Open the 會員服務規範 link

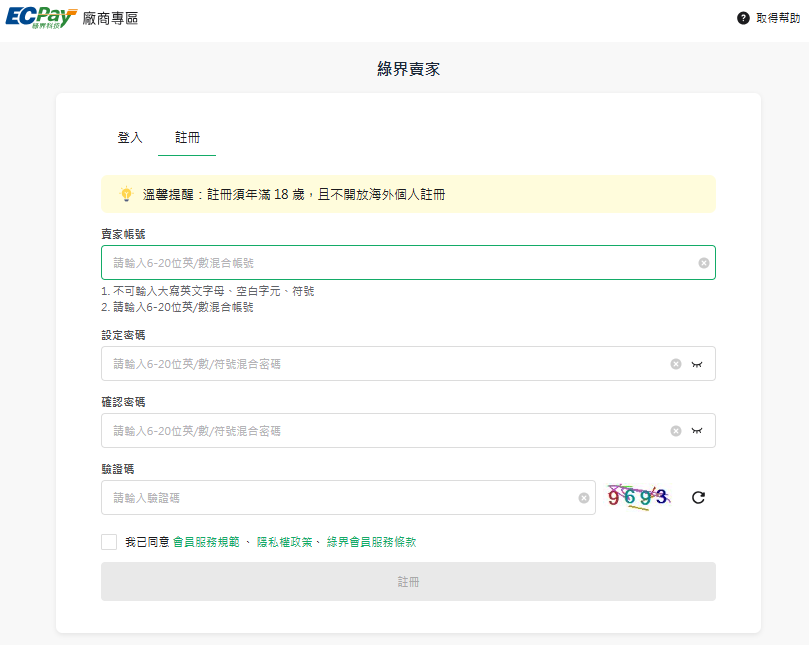[205, 542]
